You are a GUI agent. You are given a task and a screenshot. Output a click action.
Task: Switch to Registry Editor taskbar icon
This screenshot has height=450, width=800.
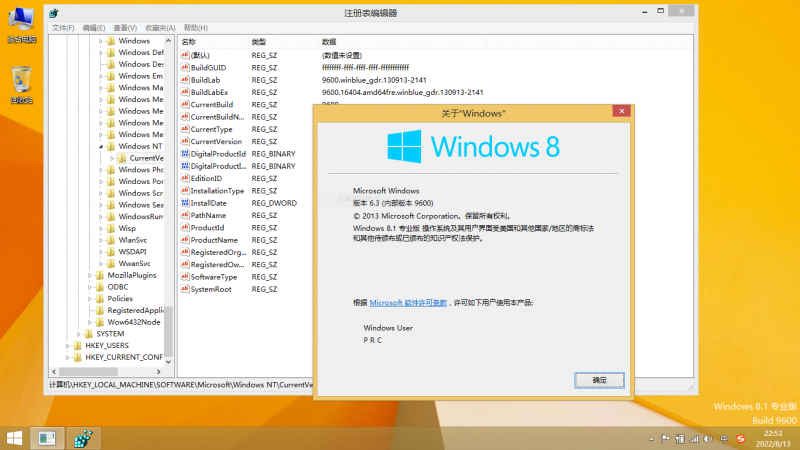pyautogui.click(x=83, y=438)
